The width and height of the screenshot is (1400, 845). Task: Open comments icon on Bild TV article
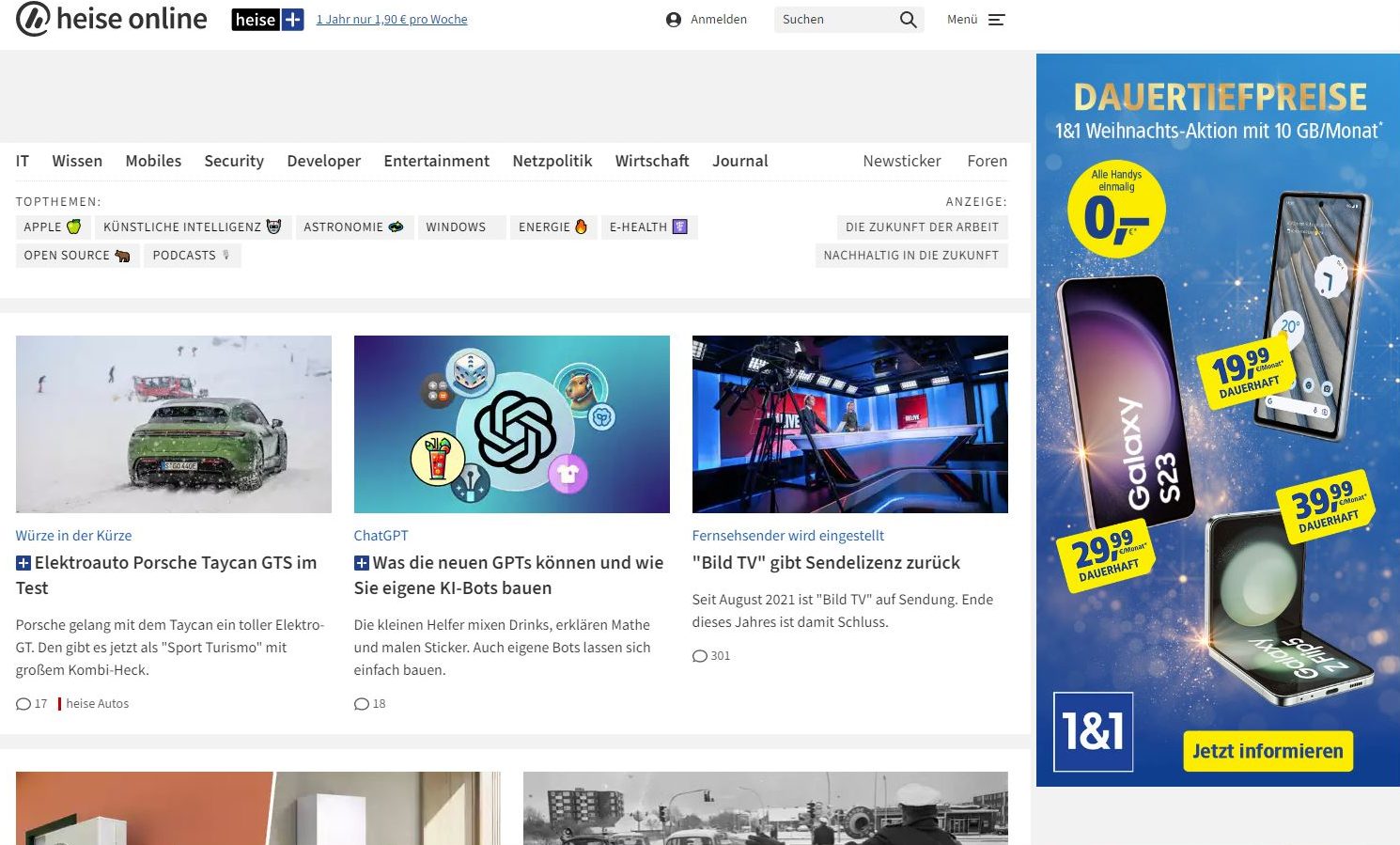click(x=700, y=656)
